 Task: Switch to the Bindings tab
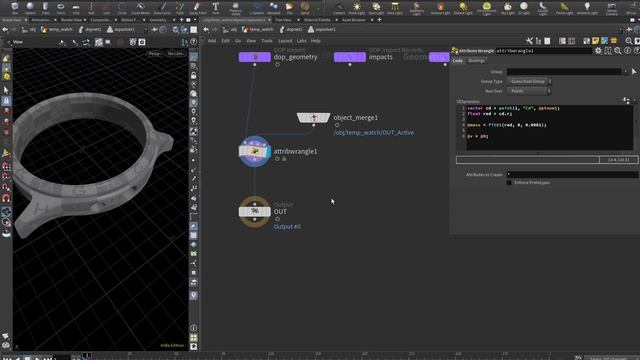tap(476, 61)
